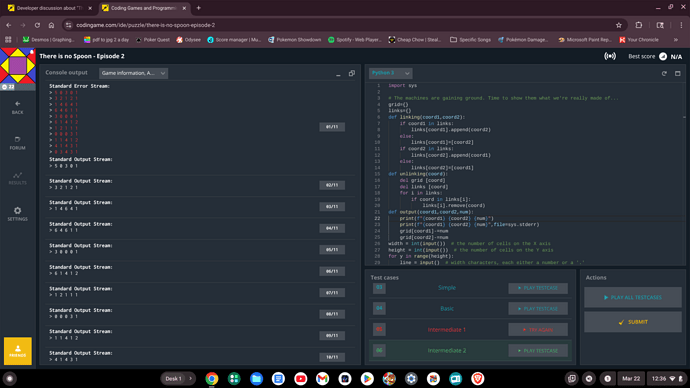Switch to Coding Games and Programming tab
Viewport: 690px width, 388px height.
pyautogui.click(x=143, y=8)
